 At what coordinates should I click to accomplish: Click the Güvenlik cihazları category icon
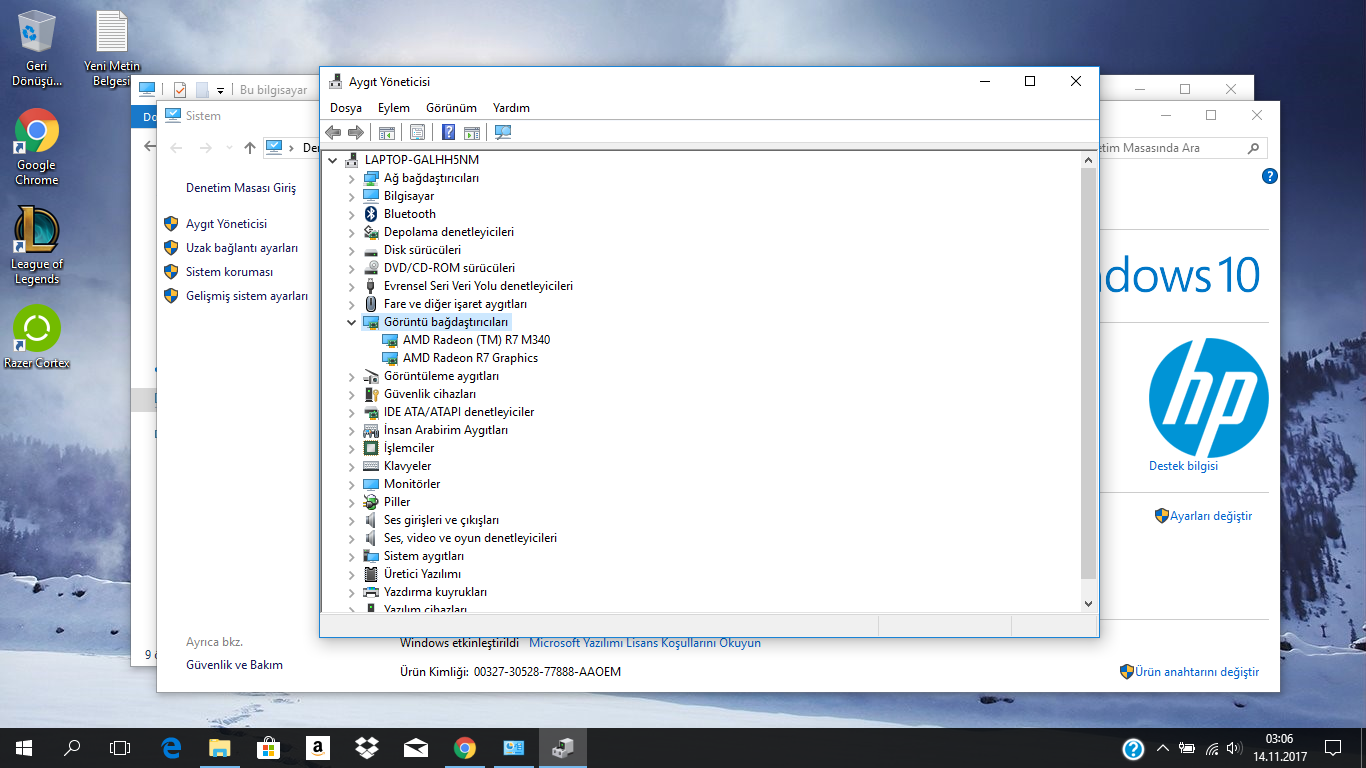tap(371, 394)
